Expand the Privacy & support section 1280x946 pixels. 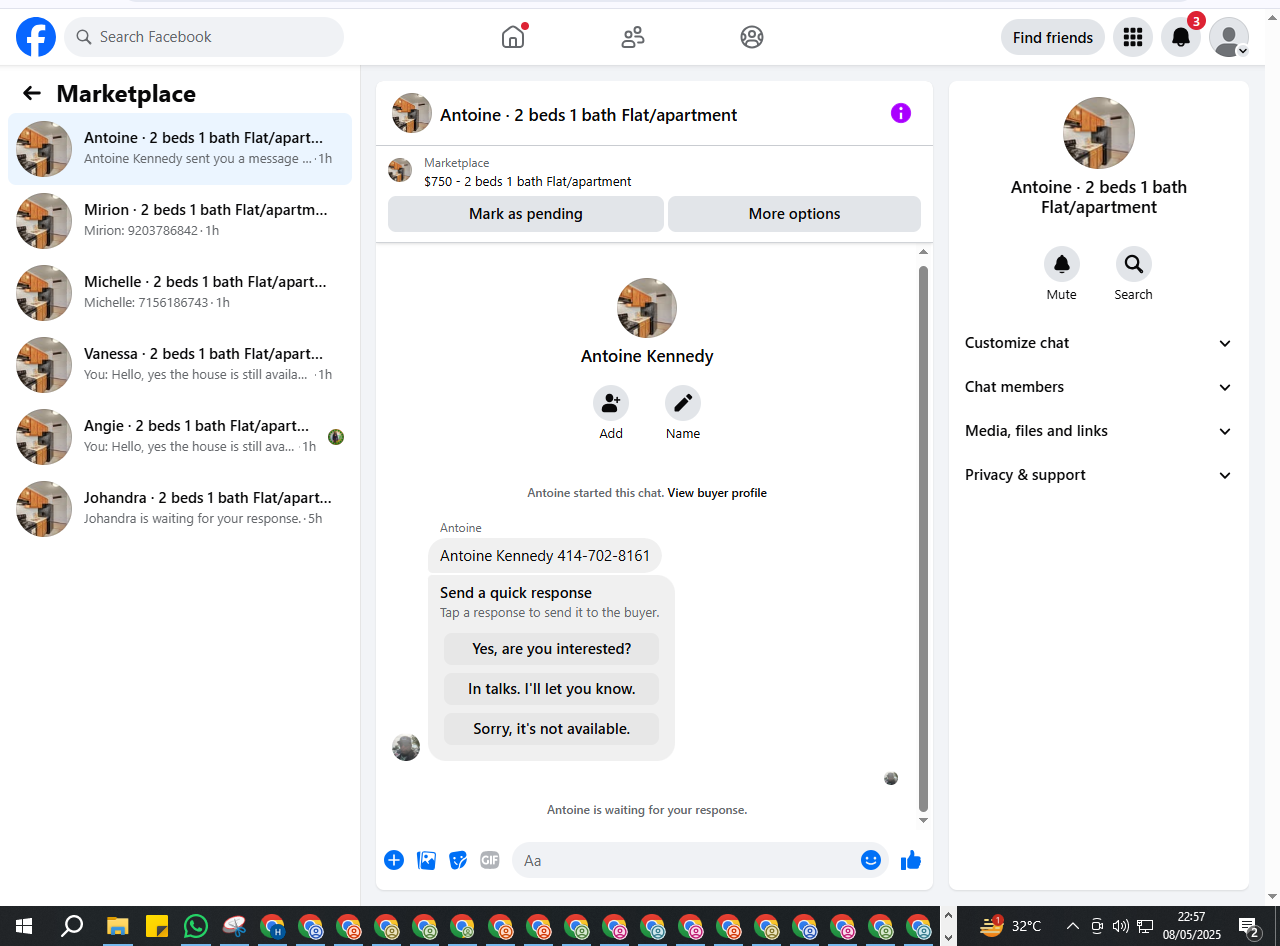coord(1099,475)
